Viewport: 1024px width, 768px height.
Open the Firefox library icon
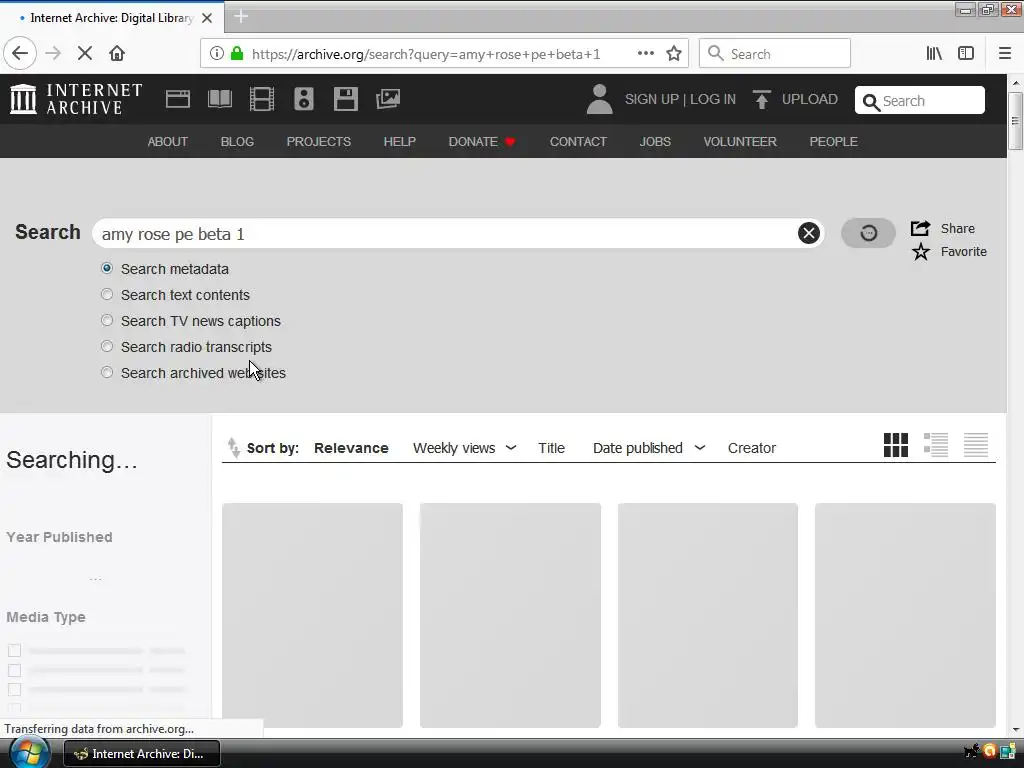934,54
